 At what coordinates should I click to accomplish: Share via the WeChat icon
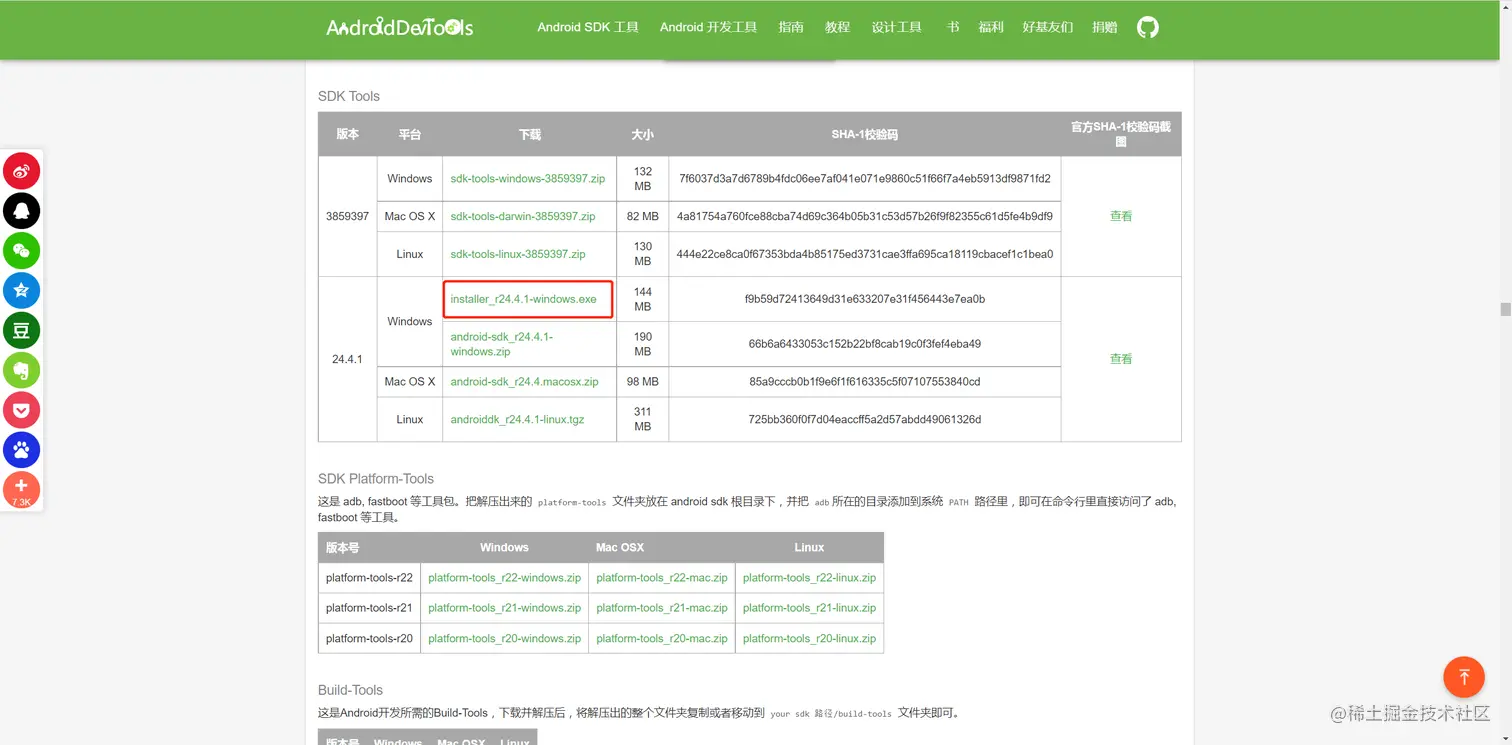21,251
